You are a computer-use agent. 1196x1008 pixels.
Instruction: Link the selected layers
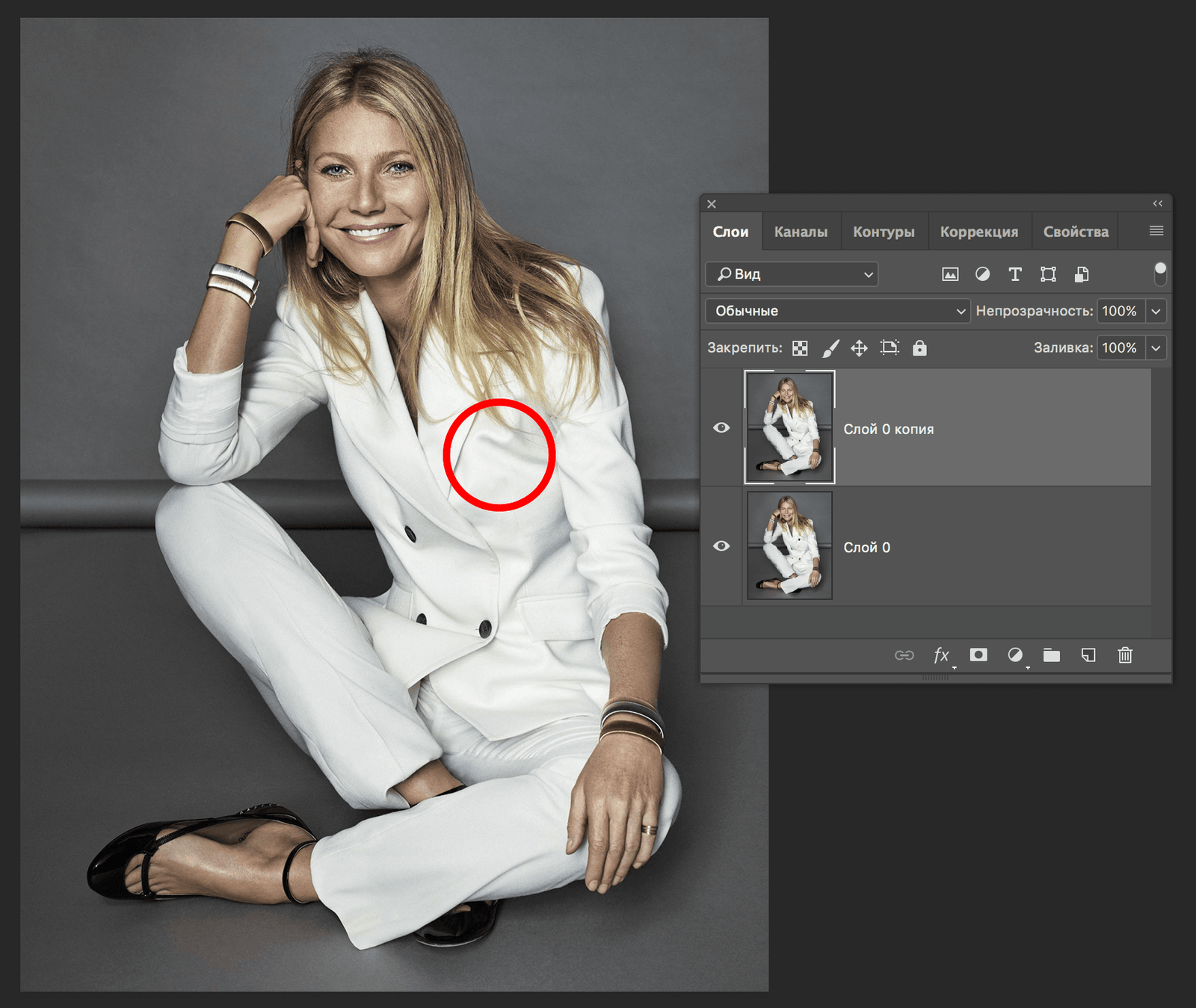tap(905, 655)
